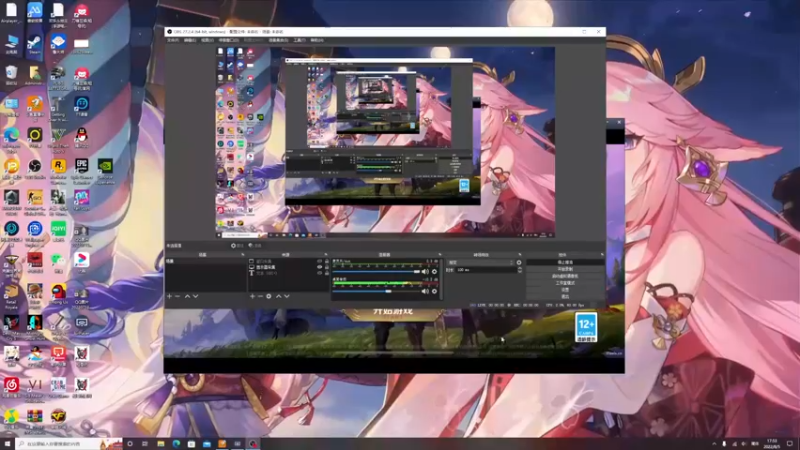Open WeChat desktop icon

(58, 262)
